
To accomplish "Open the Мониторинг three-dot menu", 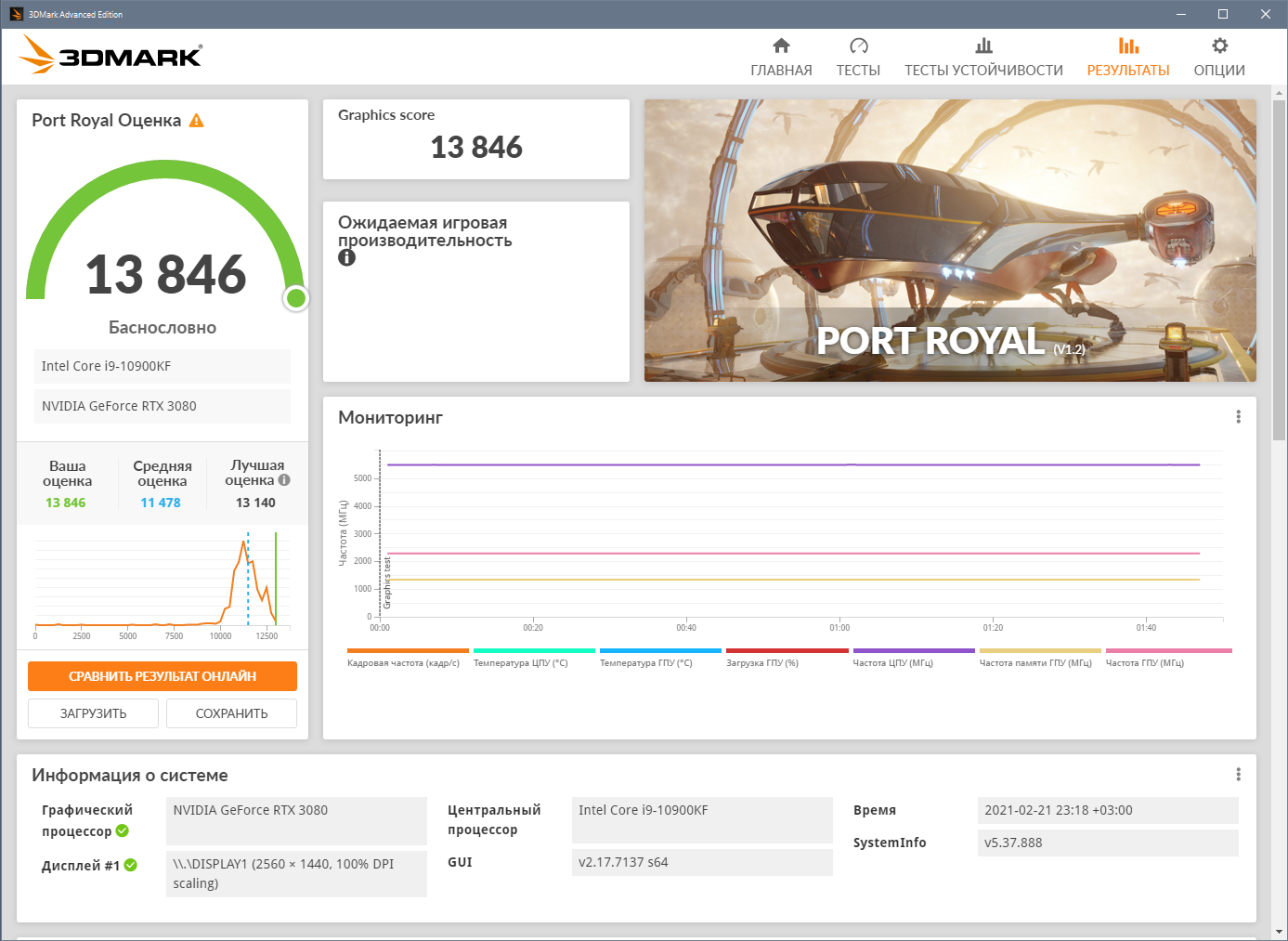I will pyautogui.click(x=1238, y=417).
